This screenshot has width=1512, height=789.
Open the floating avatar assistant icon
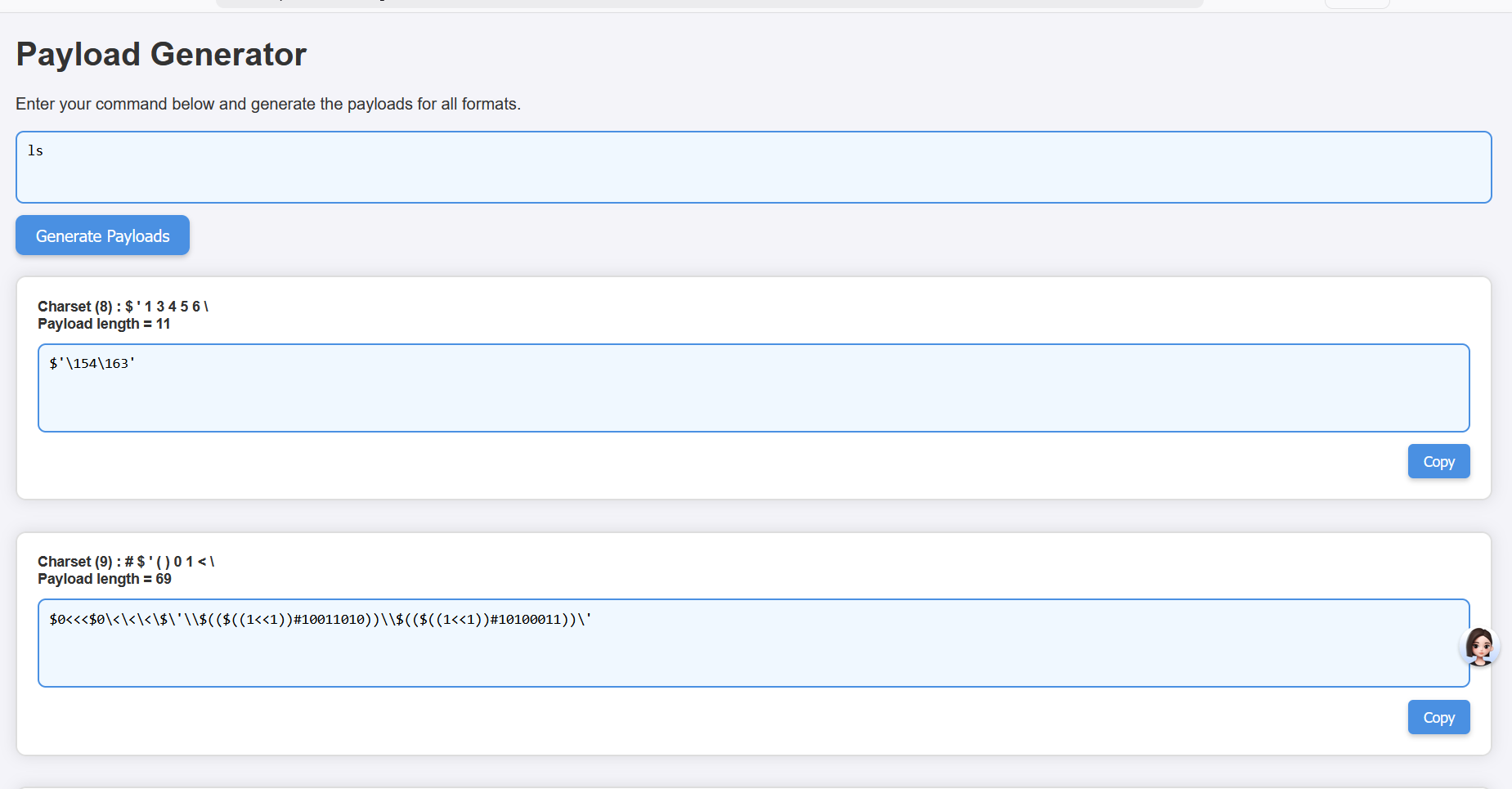1479,647
